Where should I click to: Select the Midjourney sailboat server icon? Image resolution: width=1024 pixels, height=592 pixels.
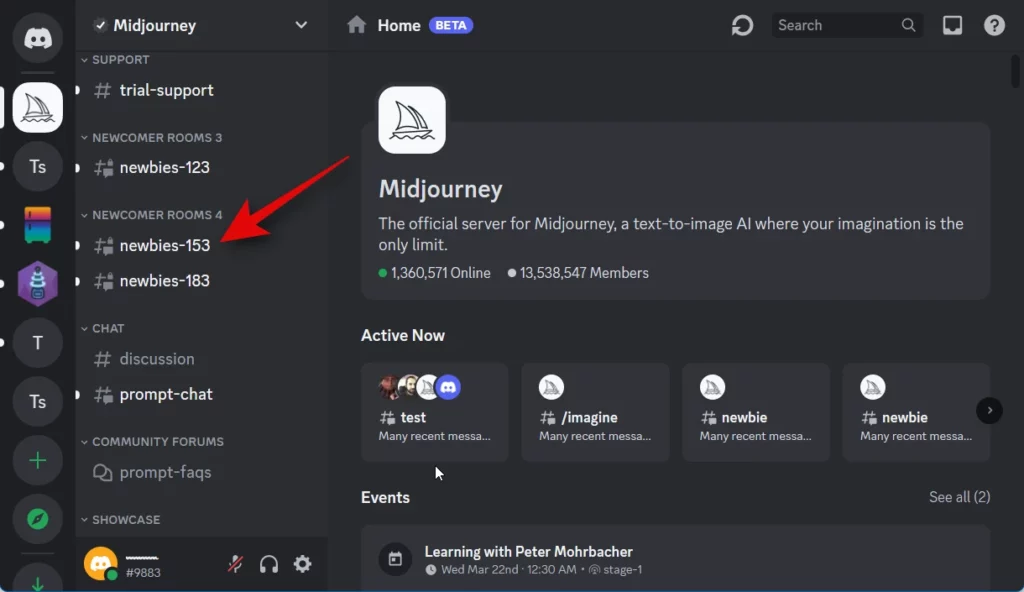click(x=38, y=108)
